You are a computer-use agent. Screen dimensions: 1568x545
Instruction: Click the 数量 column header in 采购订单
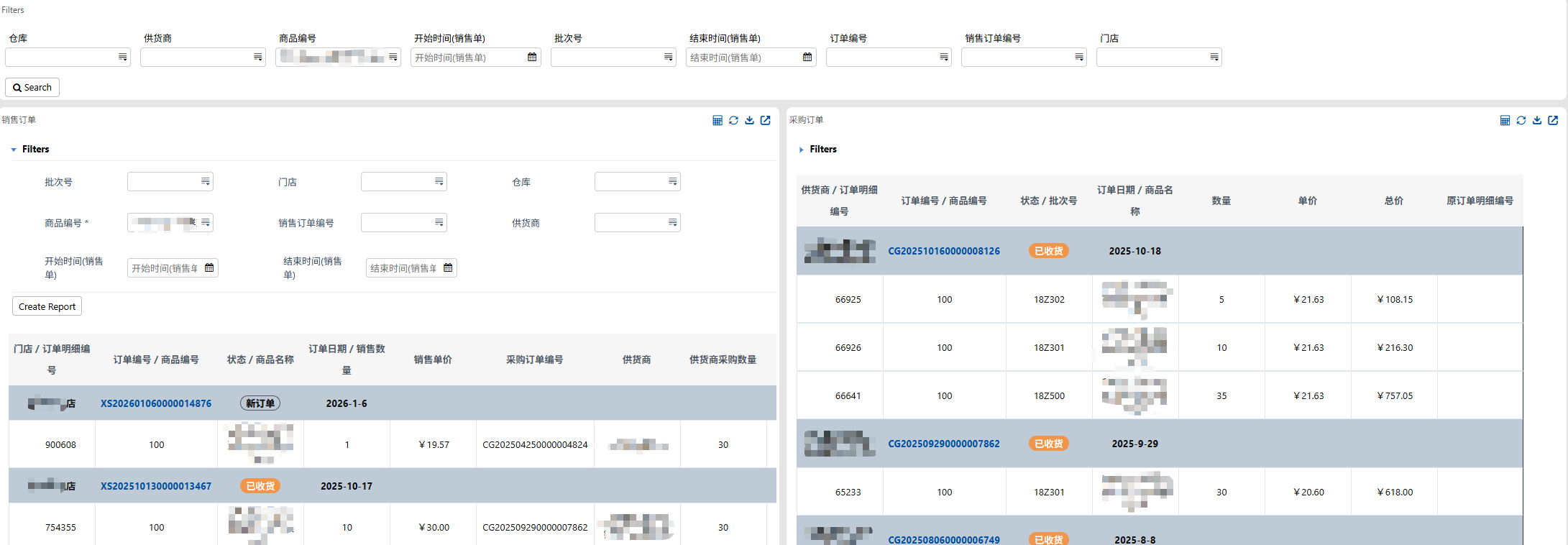tap(1221, 201)
